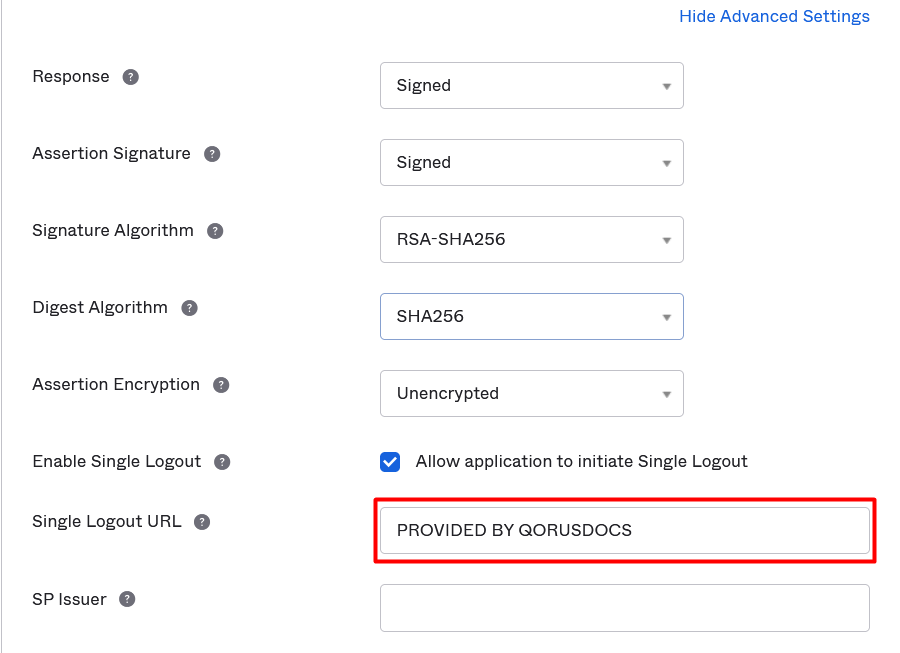Click the Response dropdown arrow
Image resolution: width=900 pixels, height=653 pixels.
[x=666, y=87]
